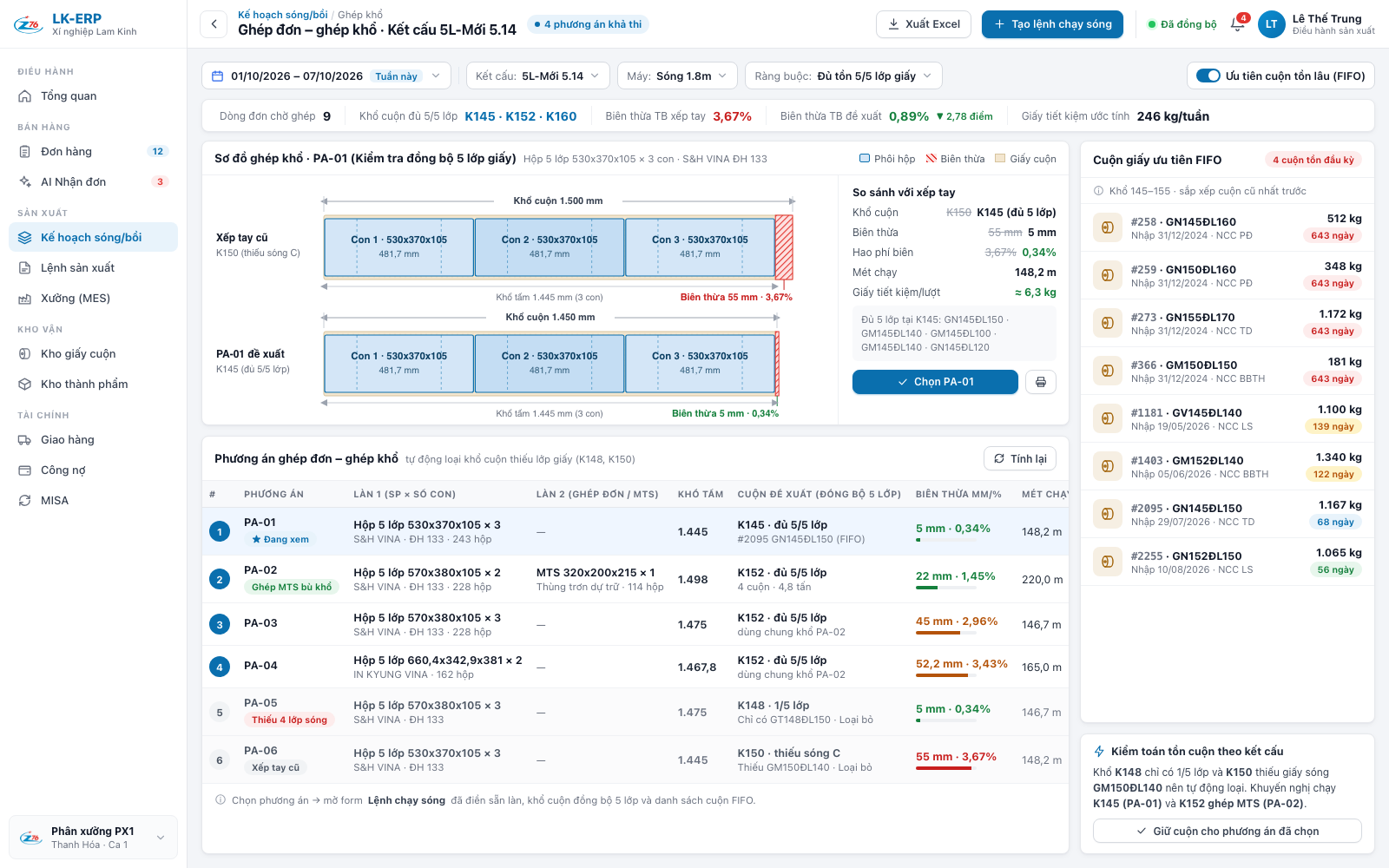Click Tạo lệnh chạy sóng button
This screenshot has height=868, width=1389.
click(x=1052, y=24)
